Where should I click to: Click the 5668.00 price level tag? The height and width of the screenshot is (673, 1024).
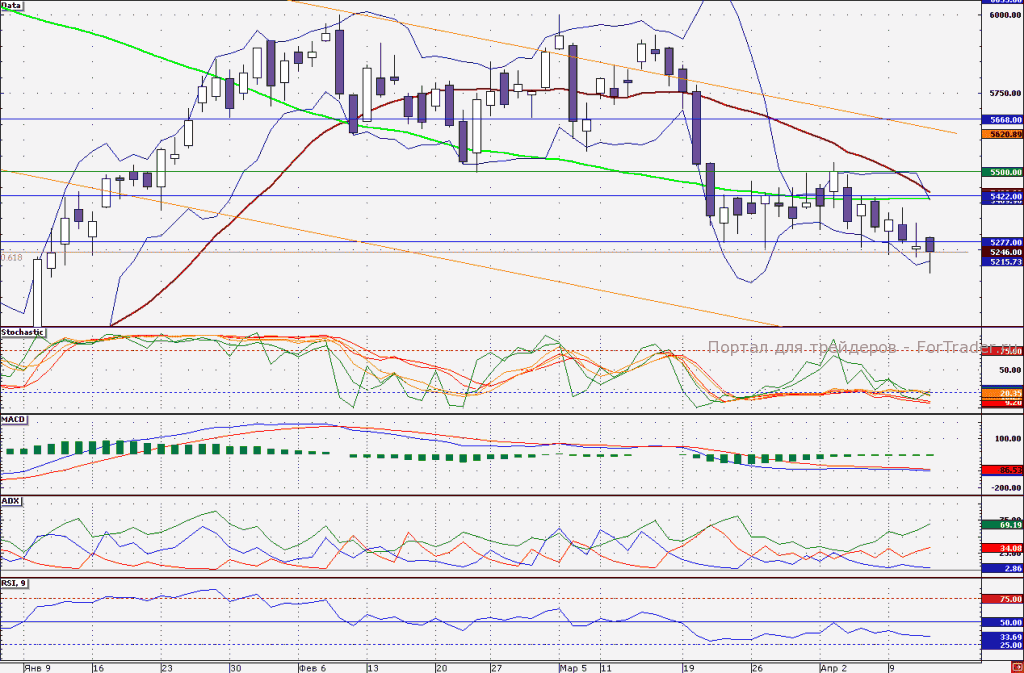pyautogui.click(x=1002, y=120)
